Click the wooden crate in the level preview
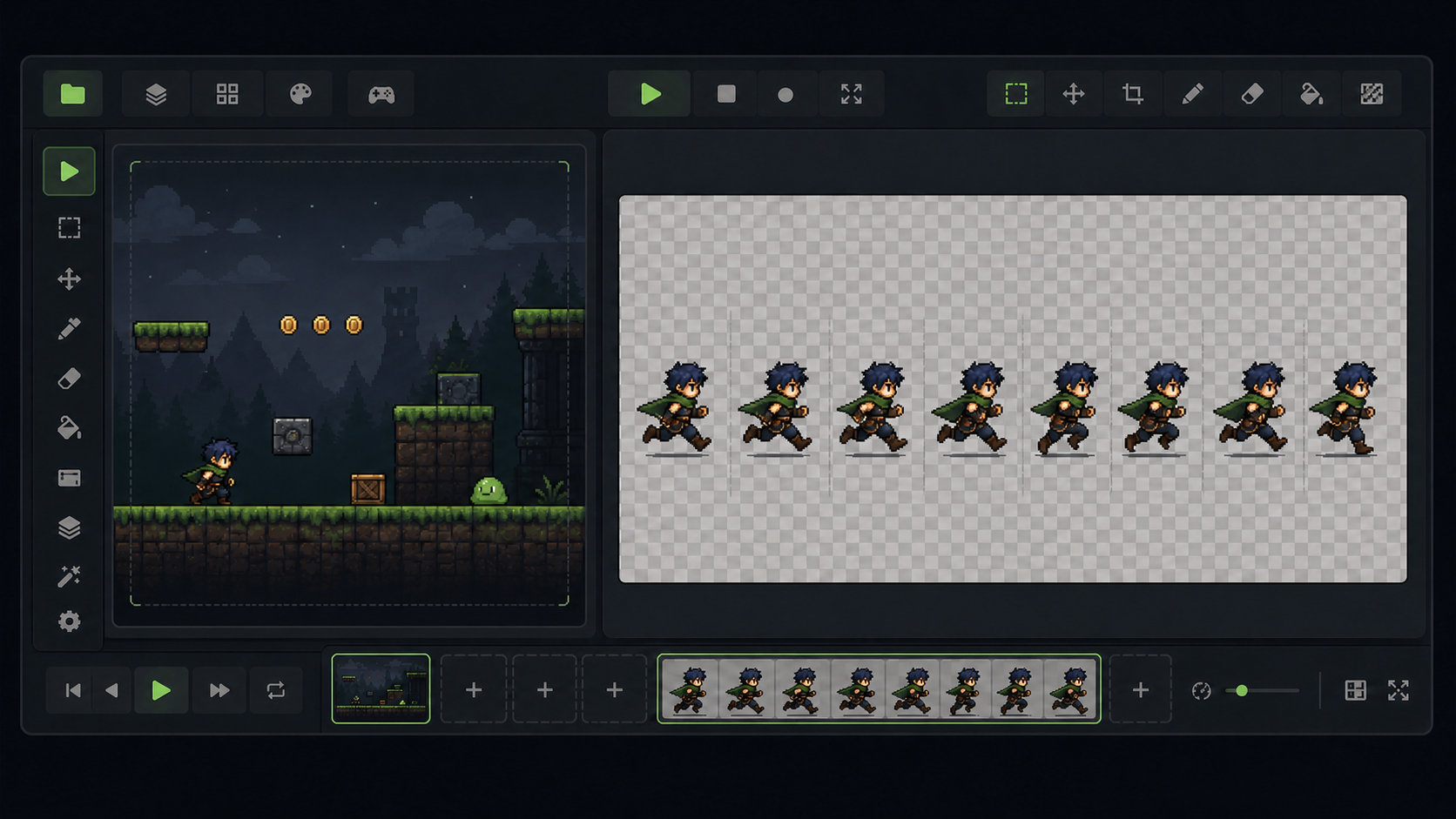Screen dimensions: 1456x819 point(367,489)
